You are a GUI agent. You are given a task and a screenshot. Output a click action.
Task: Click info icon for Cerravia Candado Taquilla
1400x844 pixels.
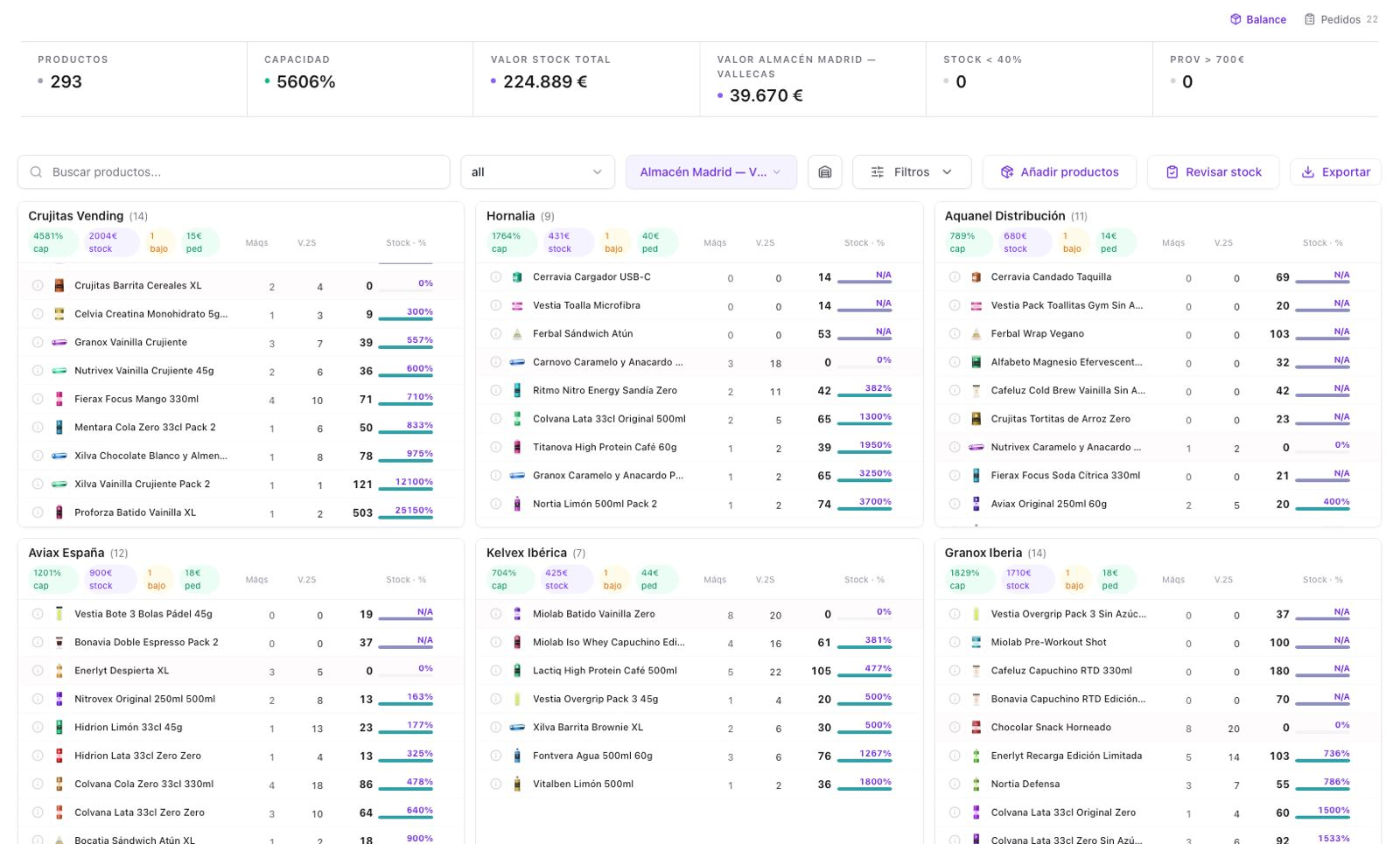(x=955, y=277)
